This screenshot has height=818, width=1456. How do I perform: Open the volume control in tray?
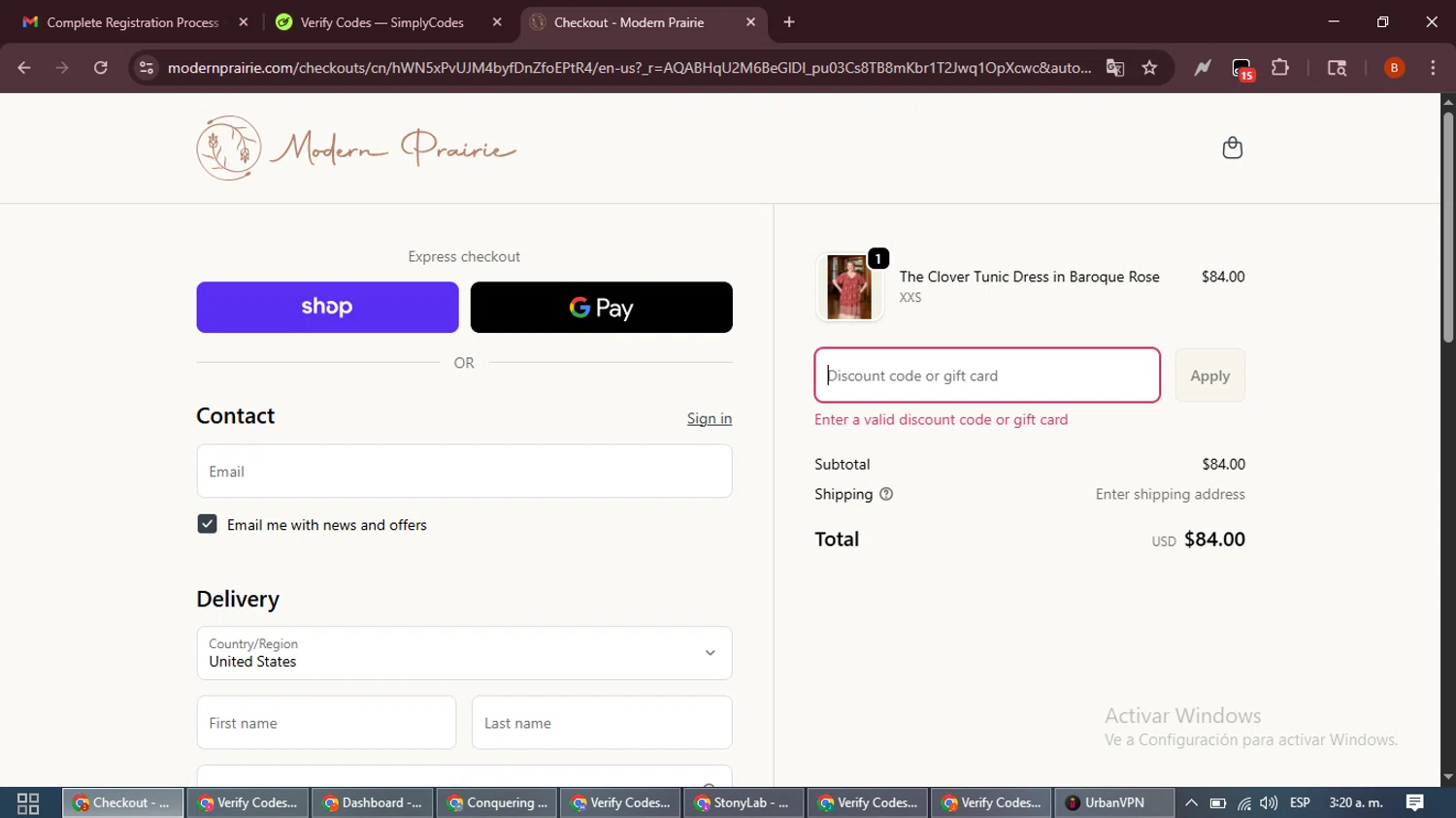pyautogui.click(x=1269, y=803)
